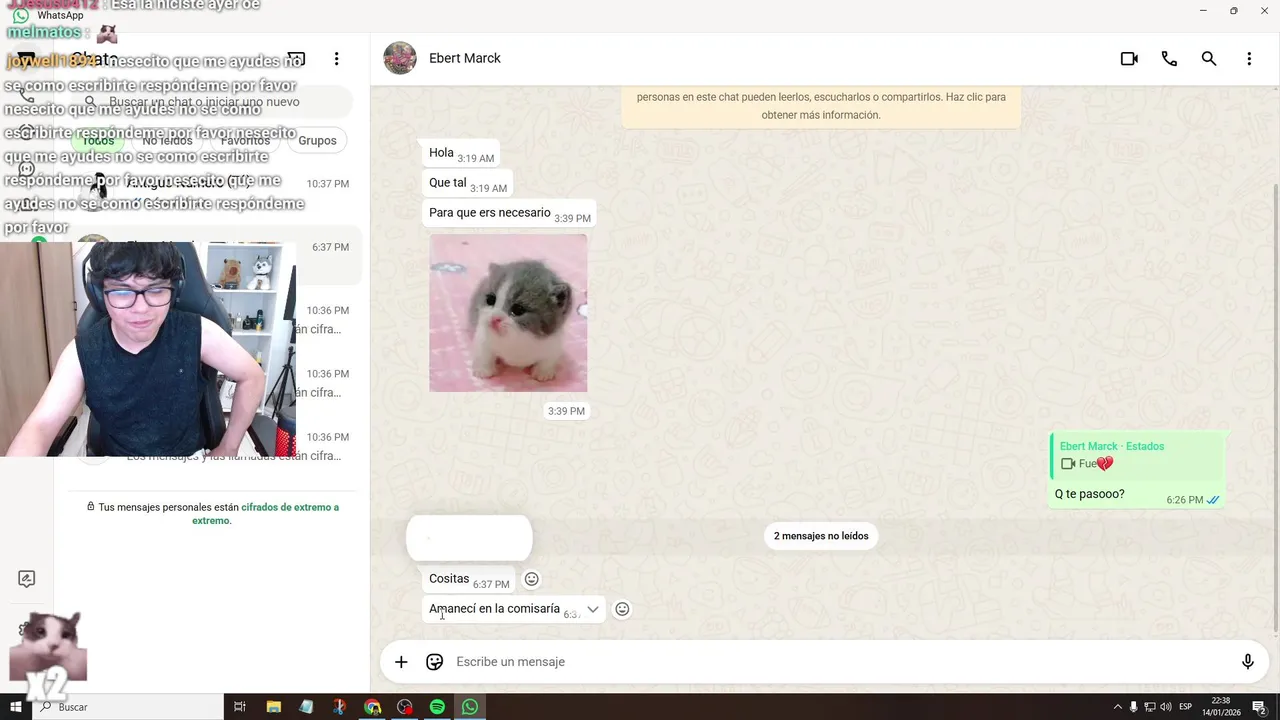Open the Windows Start menu
Viewport: 1280px width, 720px height.
click(x=16, y=707)
